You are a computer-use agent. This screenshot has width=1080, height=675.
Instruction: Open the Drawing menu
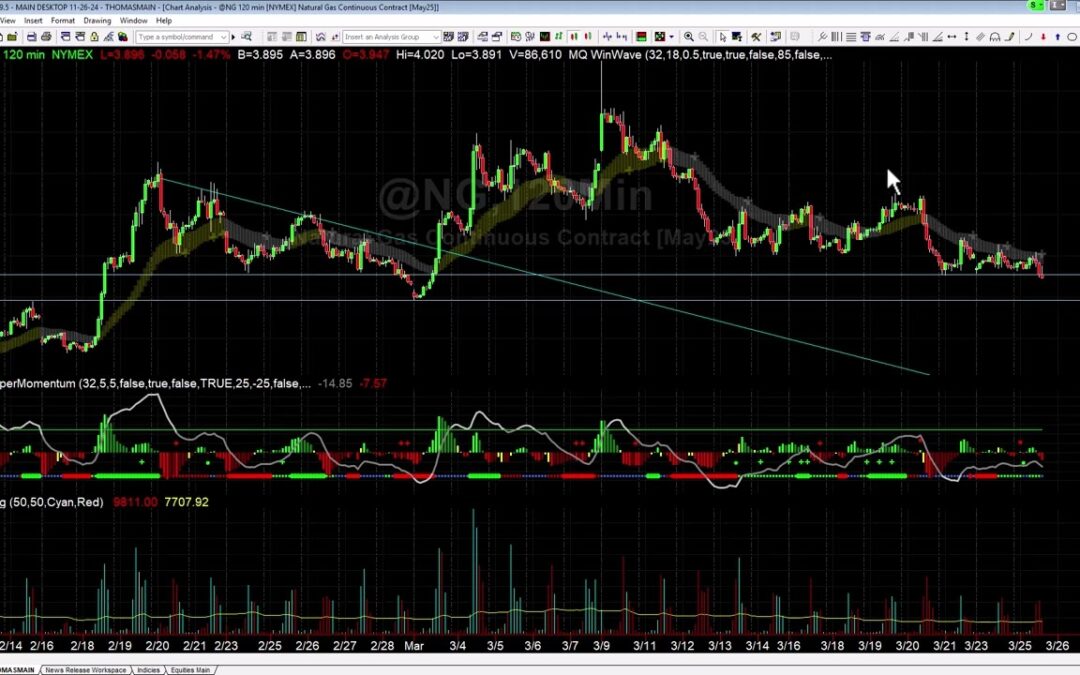pos(97,19)
